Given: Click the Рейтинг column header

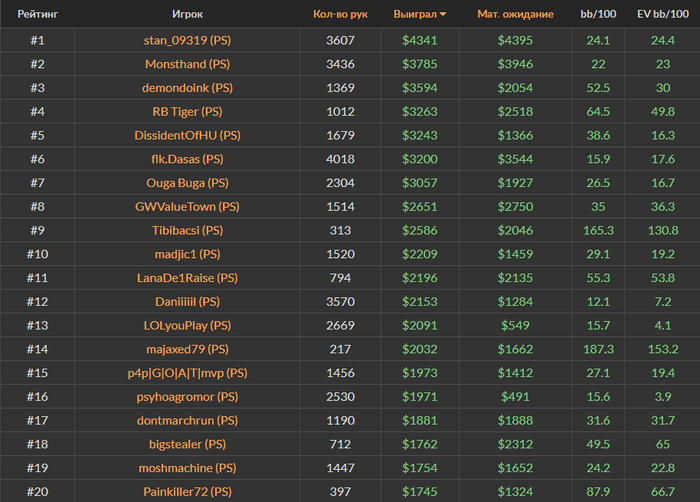Looking at the screenshot, I should point(36,15).
